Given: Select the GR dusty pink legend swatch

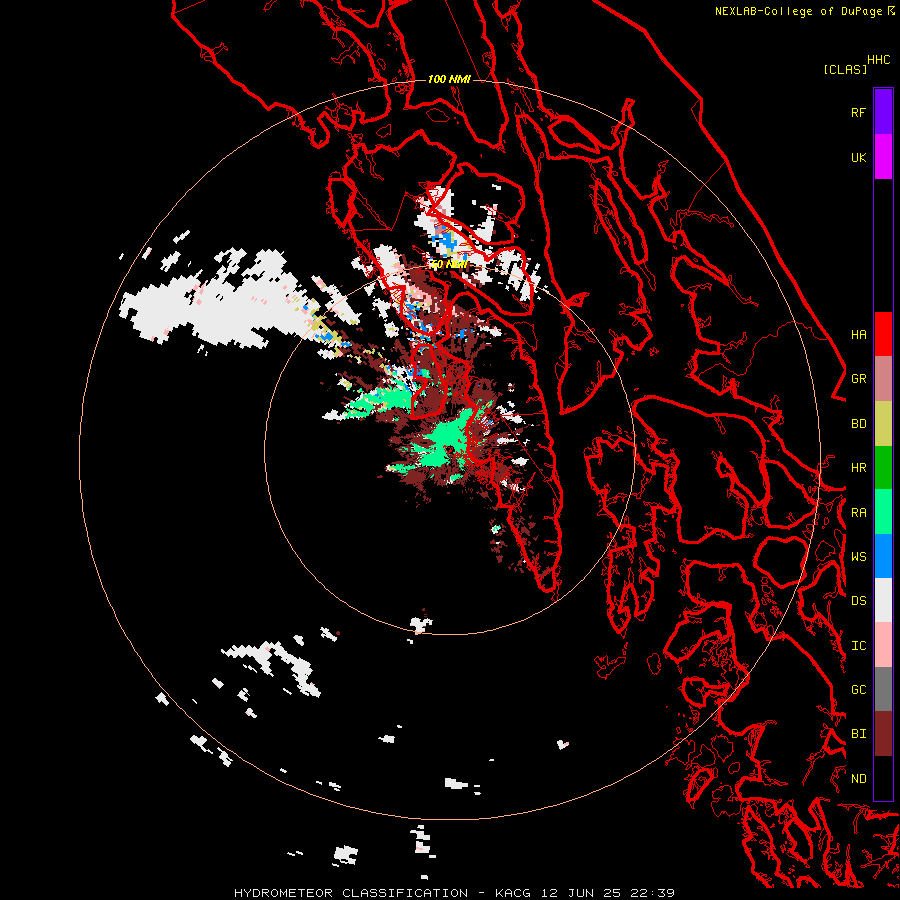Looking at the screenshot, I should tap(883, 379).
